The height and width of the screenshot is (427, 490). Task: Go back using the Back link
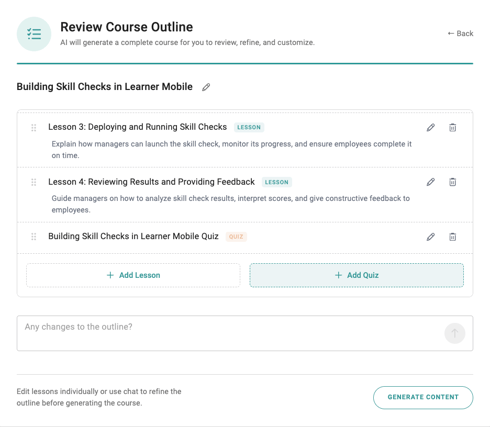click(460, 33)
